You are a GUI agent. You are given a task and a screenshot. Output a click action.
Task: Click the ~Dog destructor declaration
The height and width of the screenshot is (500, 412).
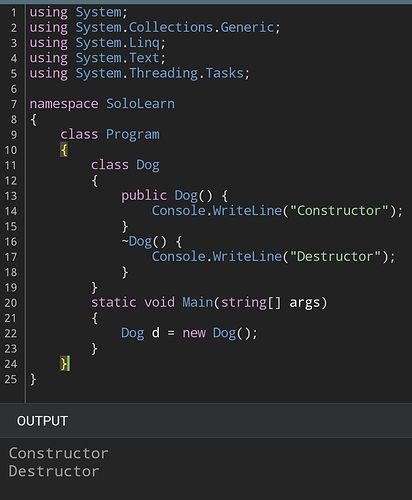144,241
